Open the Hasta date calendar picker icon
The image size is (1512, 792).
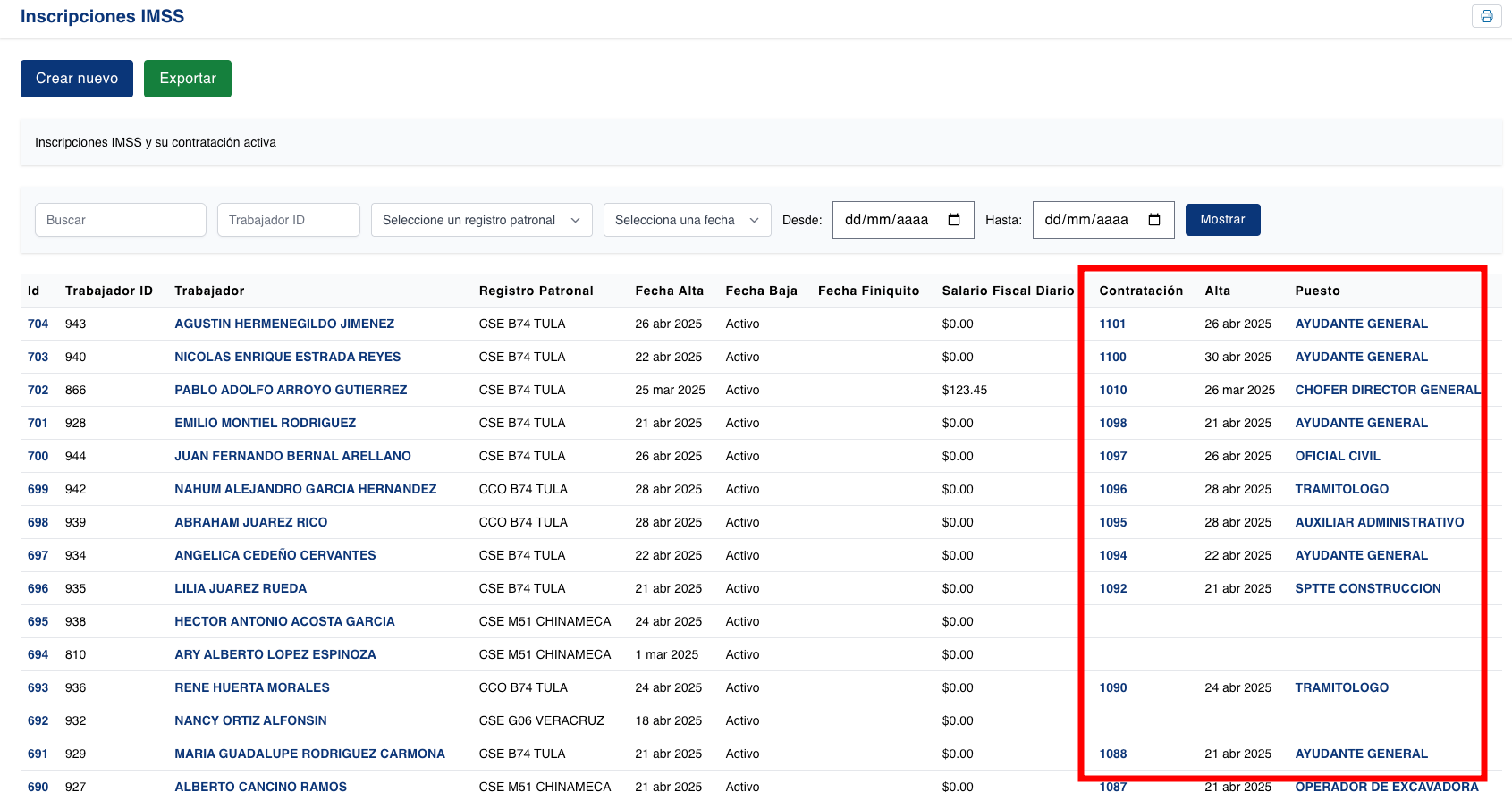coord(1154,220)
